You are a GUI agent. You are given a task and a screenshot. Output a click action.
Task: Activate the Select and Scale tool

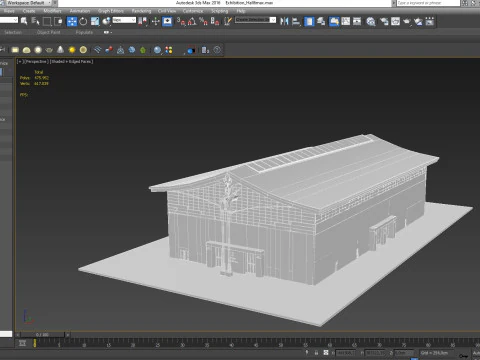[95, 21]
